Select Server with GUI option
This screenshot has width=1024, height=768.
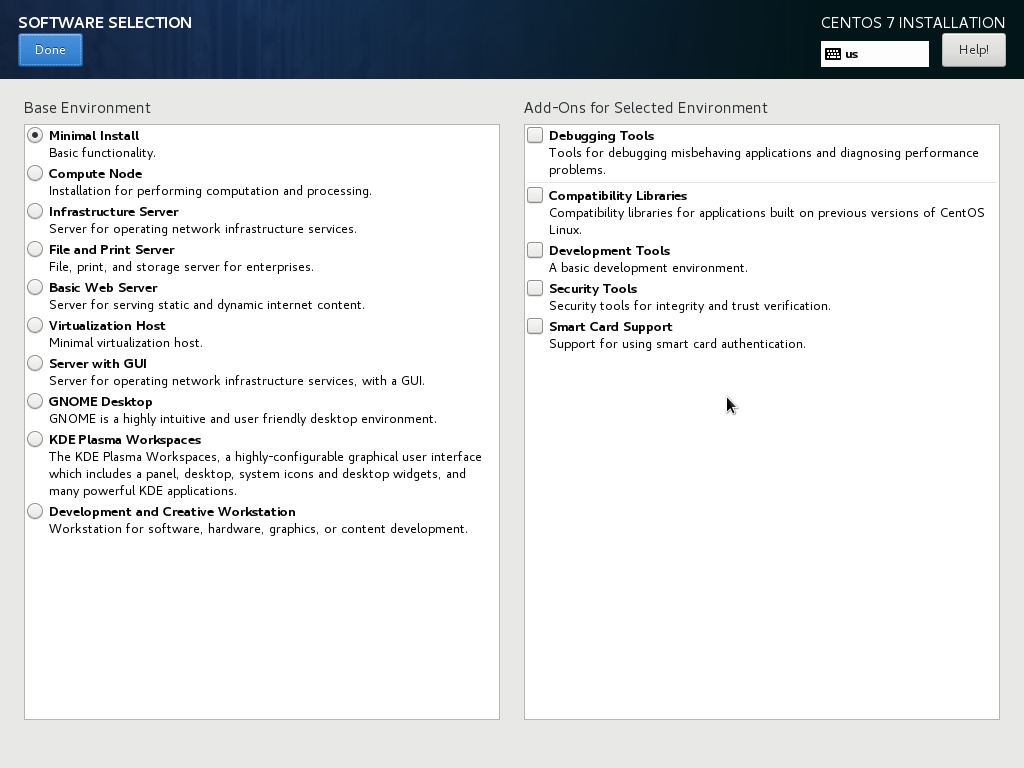[x=35, y=362]
